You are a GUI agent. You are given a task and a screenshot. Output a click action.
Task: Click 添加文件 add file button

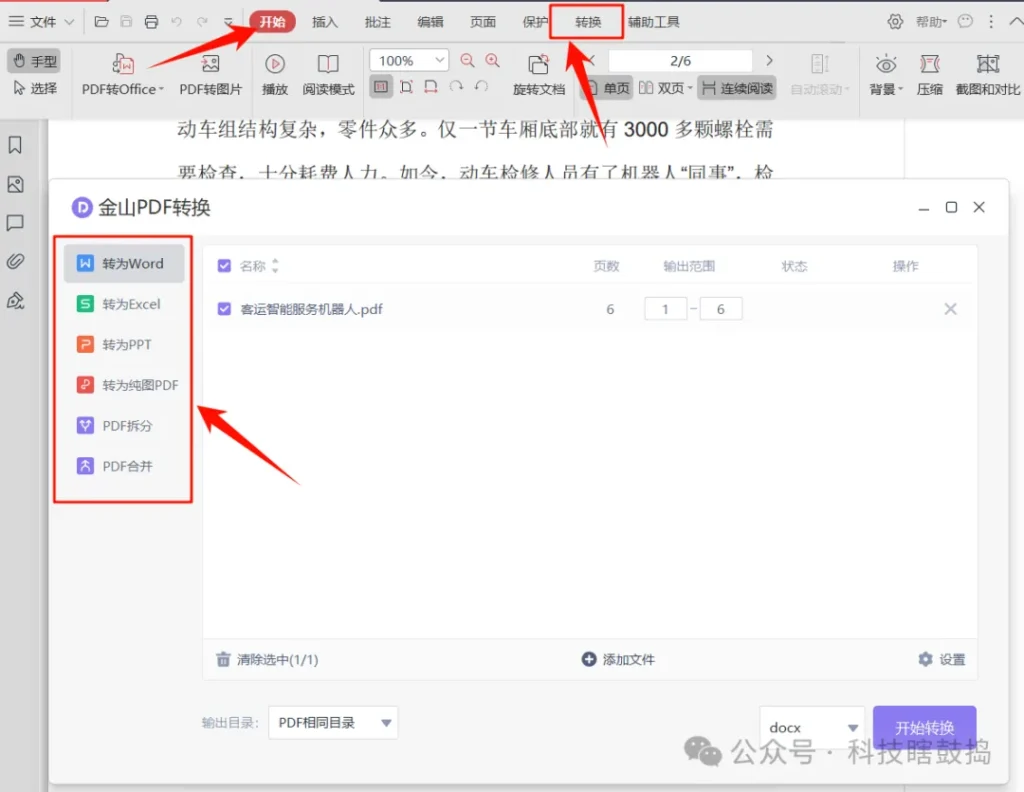(x=618, y=659)
